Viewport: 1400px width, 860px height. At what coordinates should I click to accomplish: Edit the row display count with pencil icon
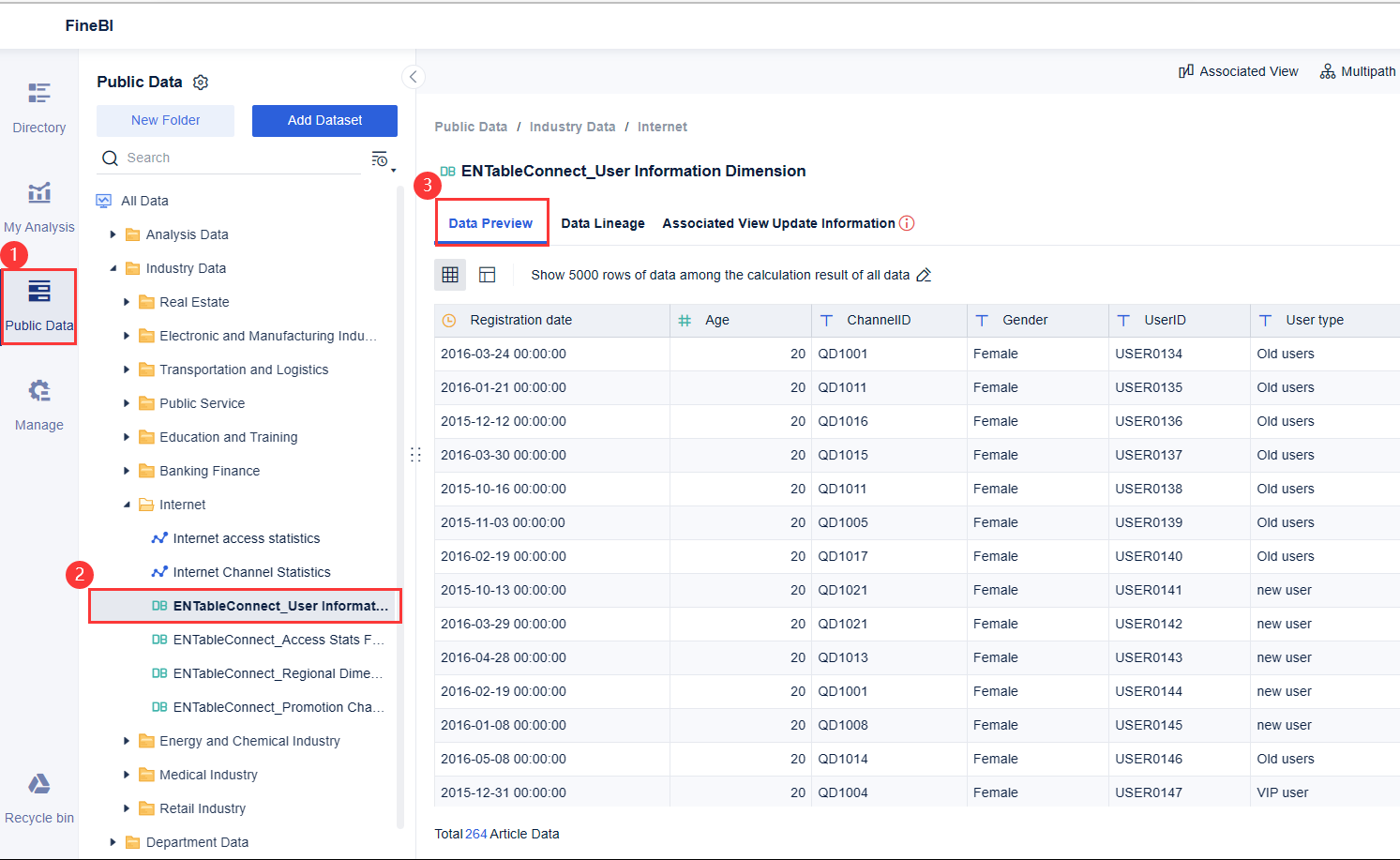tap(924, 275)
